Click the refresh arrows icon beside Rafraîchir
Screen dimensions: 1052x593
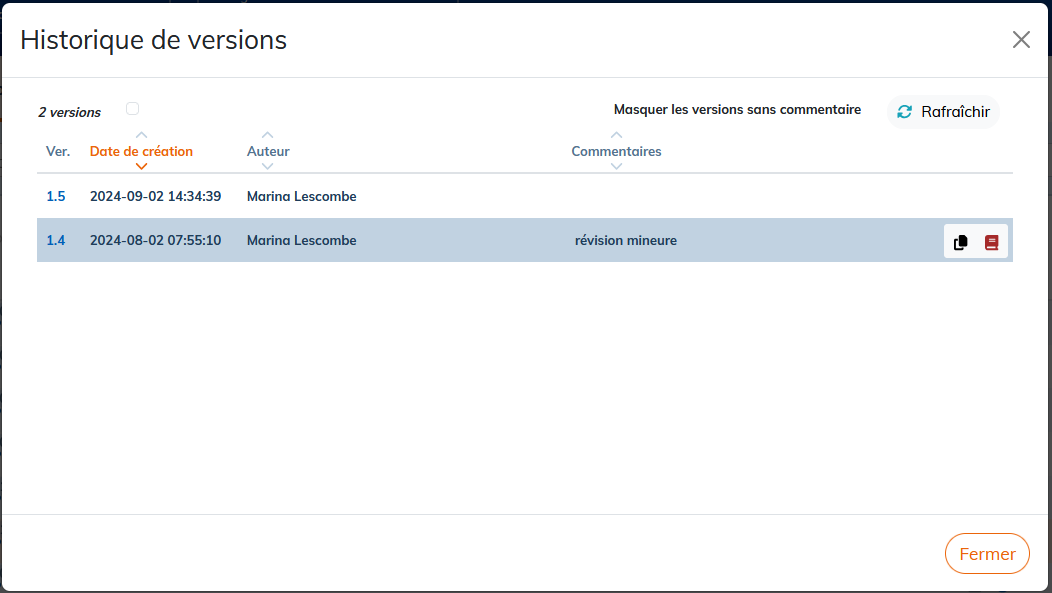pyautogui.click(x=904, y=112)
